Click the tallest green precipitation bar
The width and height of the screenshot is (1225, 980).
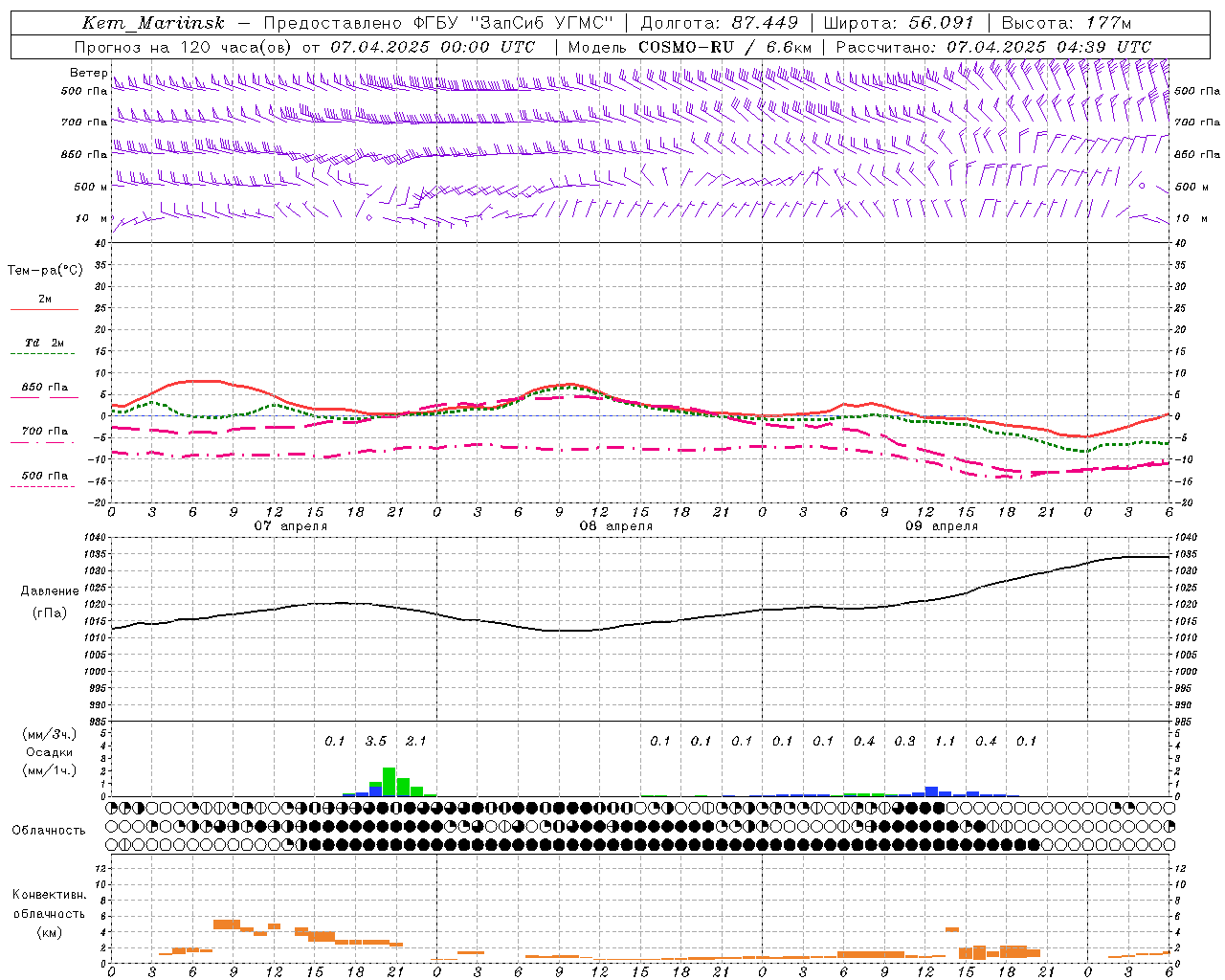[390, 782]
